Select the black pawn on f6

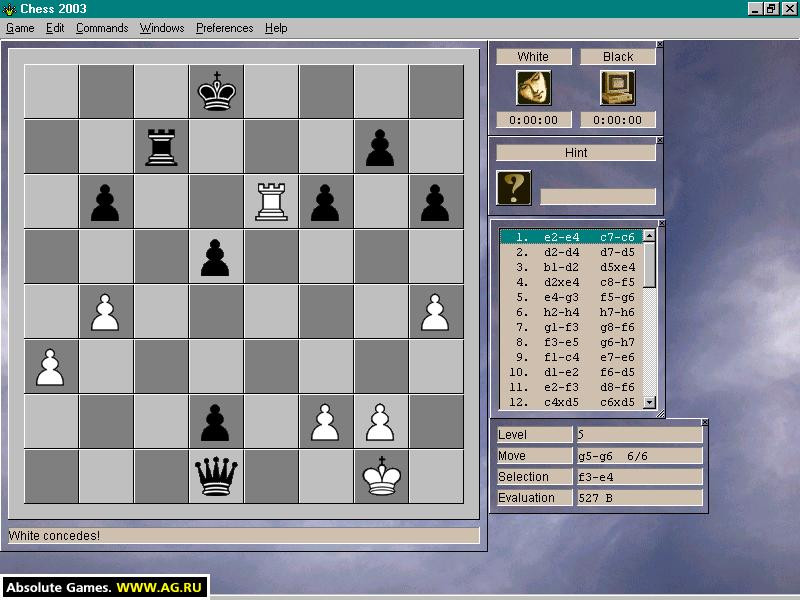point(325,203)
